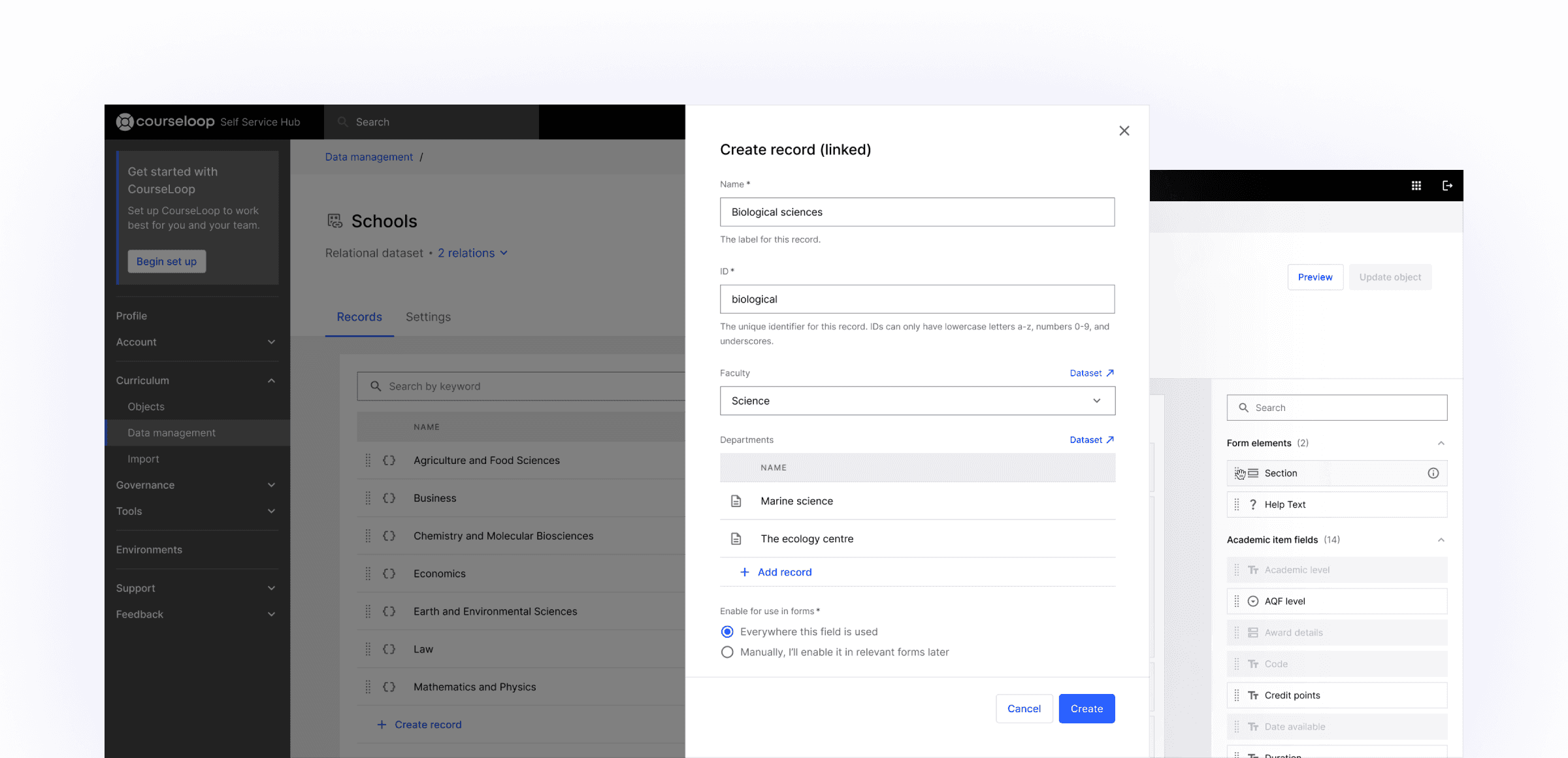Click the info icon on Section element
This screenshot has height=758, width=1568.
click(x=1433, y=473)
